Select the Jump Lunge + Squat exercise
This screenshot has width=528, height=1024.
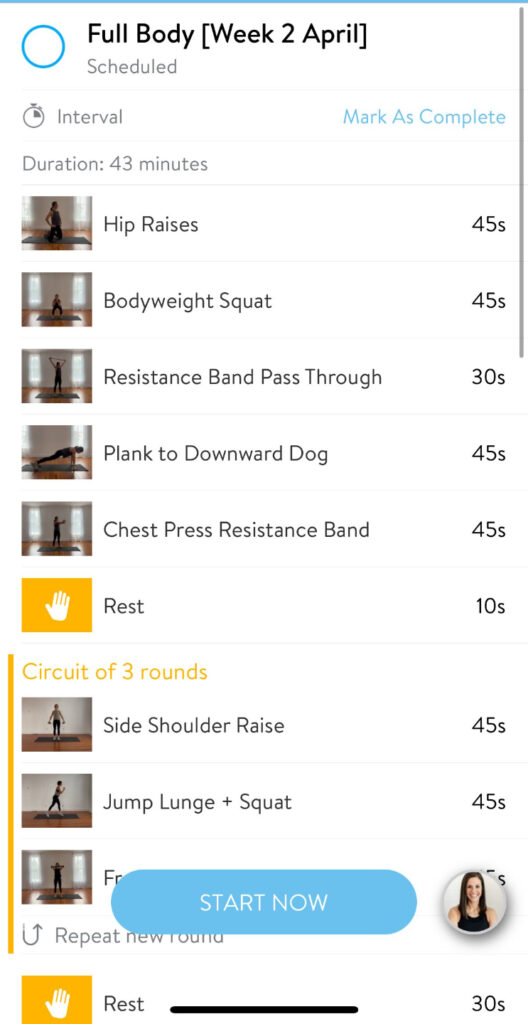(x=264, y=801)
